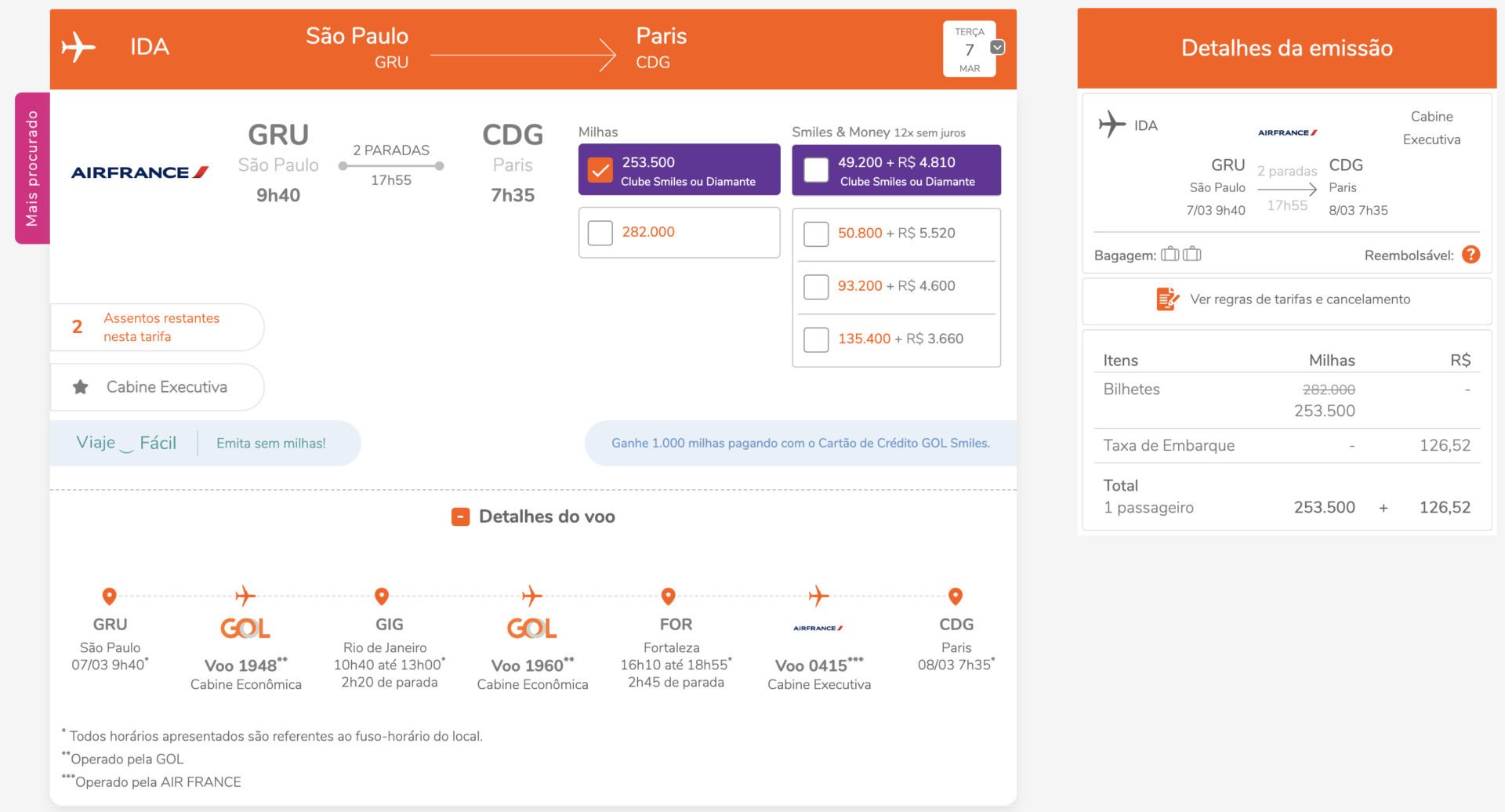Screen dimensions: 1505x812
Task: Click the airplane icon beside IDA header
Action: (78, 47)
